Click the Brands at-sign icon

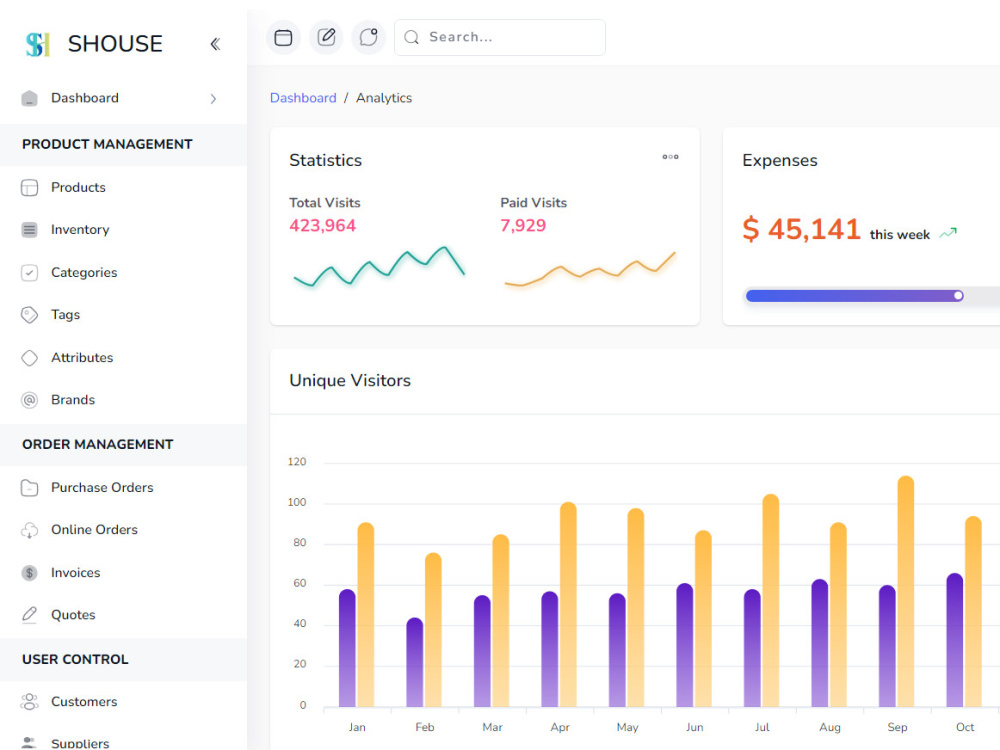pos(29,400)
